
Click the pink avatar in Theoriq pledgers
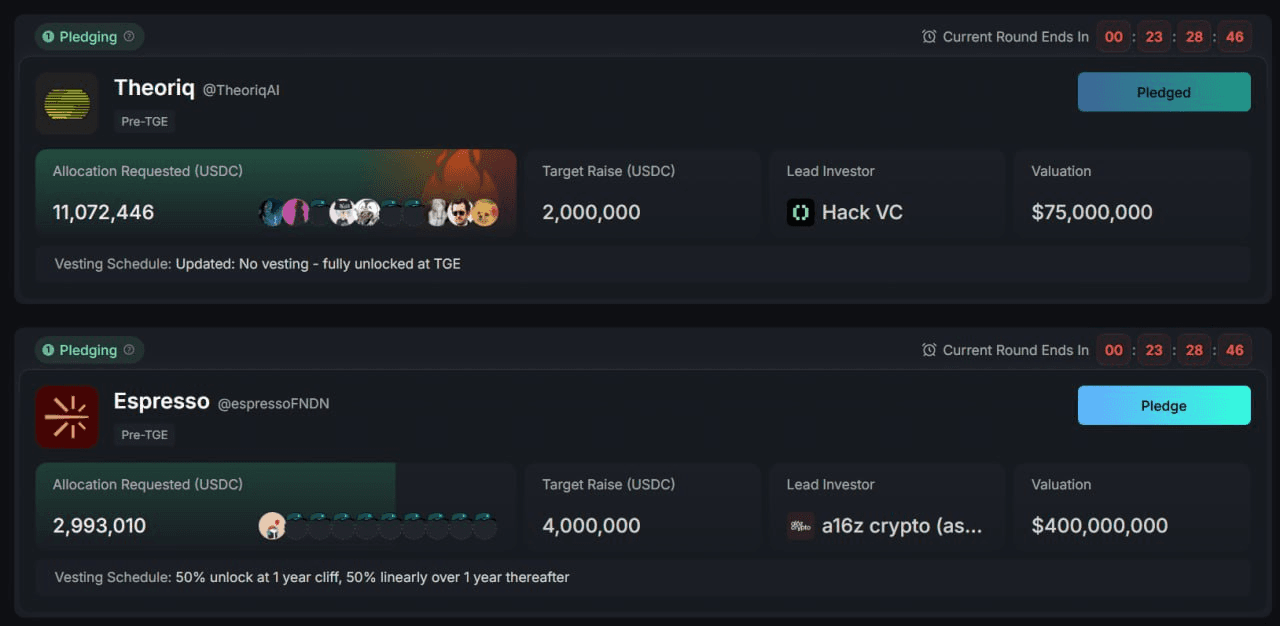click(295, 212)
